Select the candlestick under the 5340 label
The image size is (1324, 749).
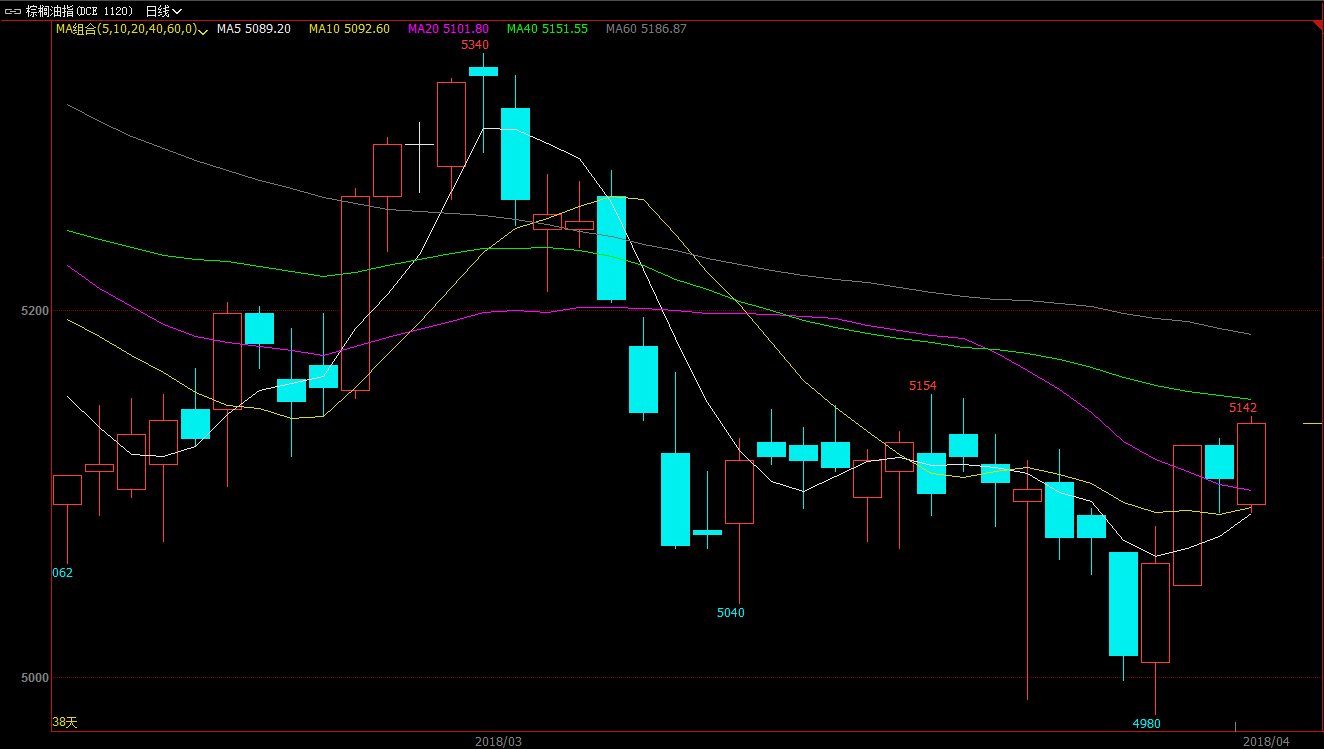pos(483,72)
